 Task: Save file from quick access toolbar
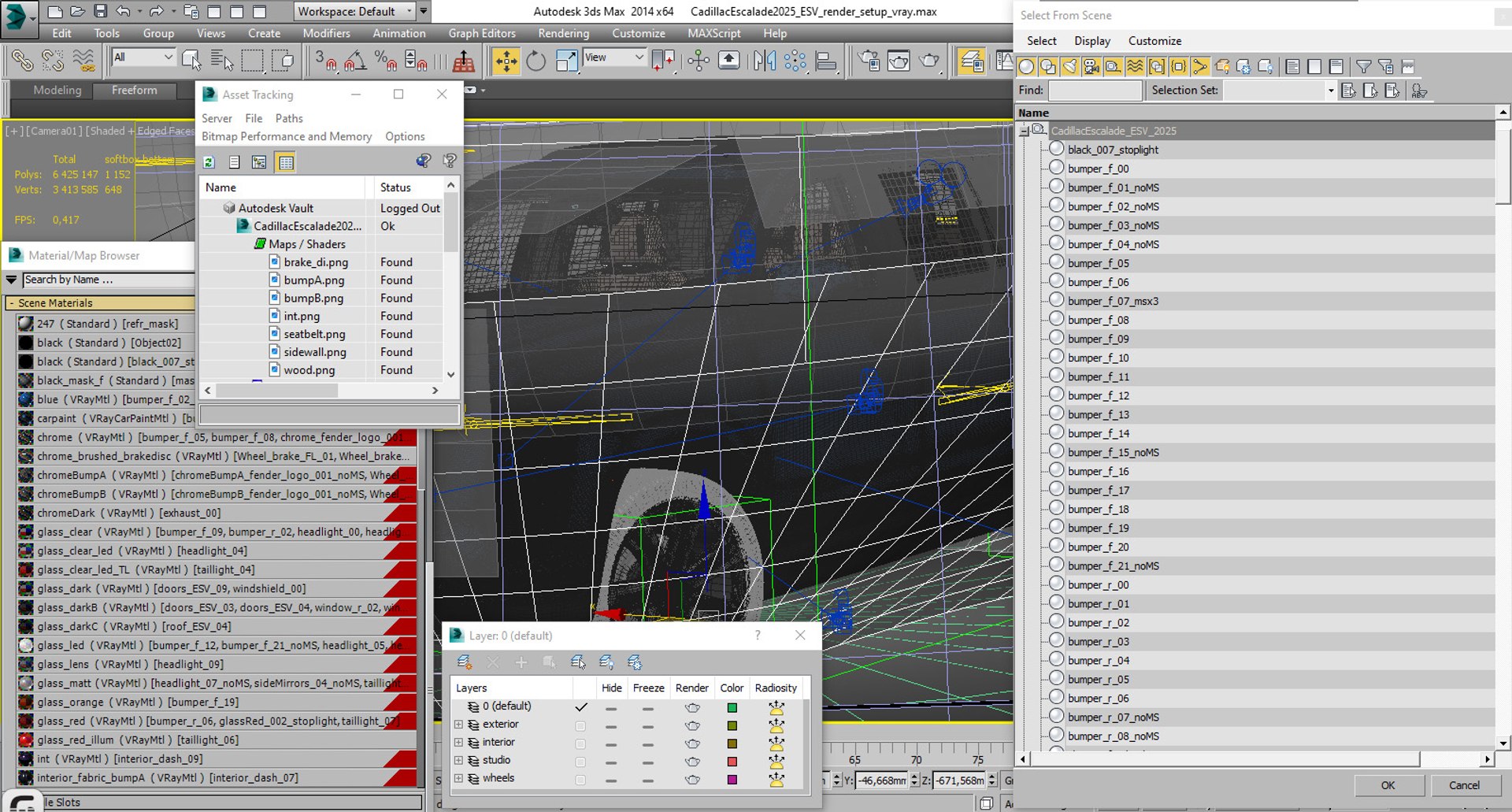coord(100,11)
